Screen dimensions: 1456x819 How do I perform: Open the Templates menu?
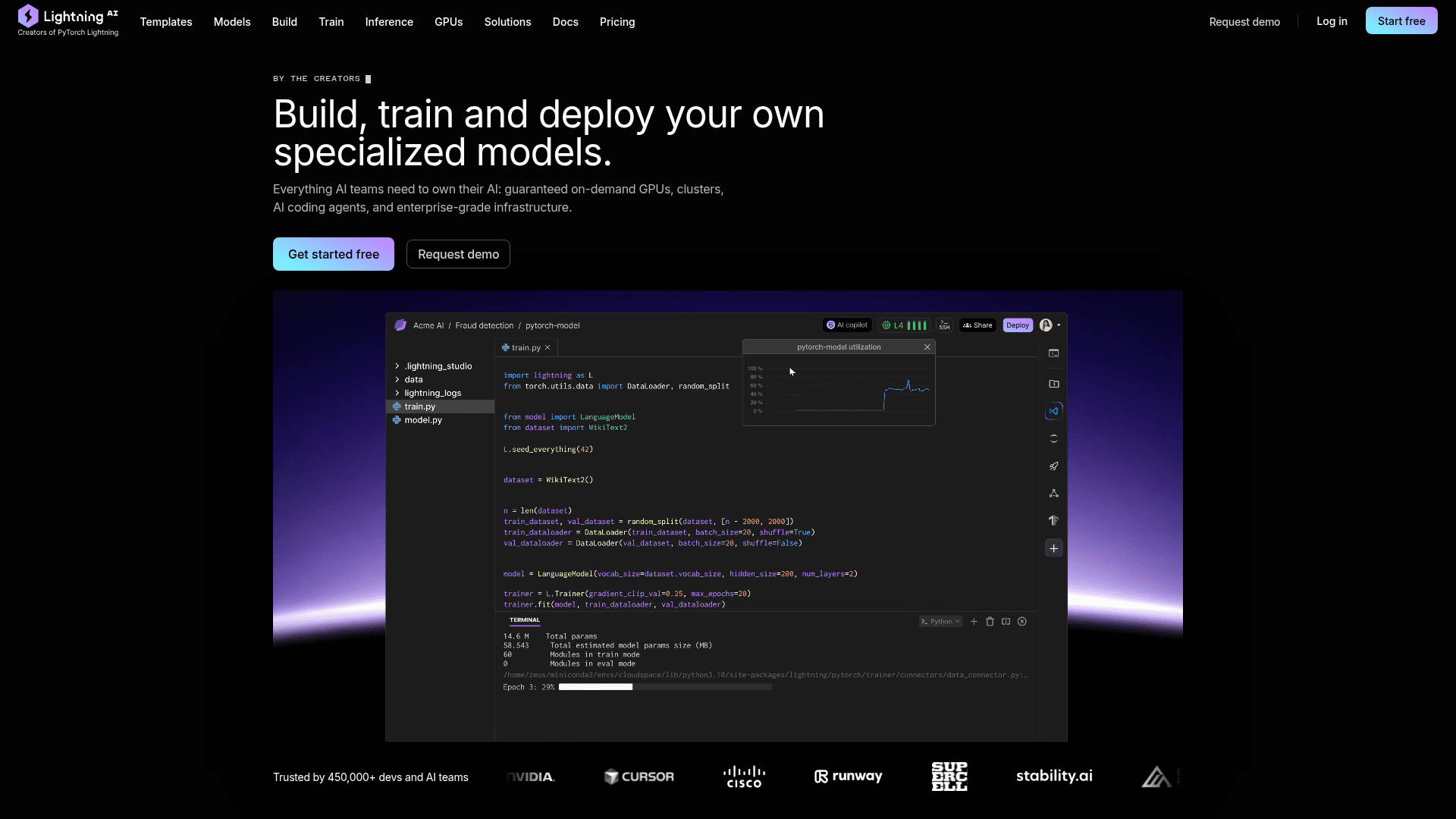166,22
